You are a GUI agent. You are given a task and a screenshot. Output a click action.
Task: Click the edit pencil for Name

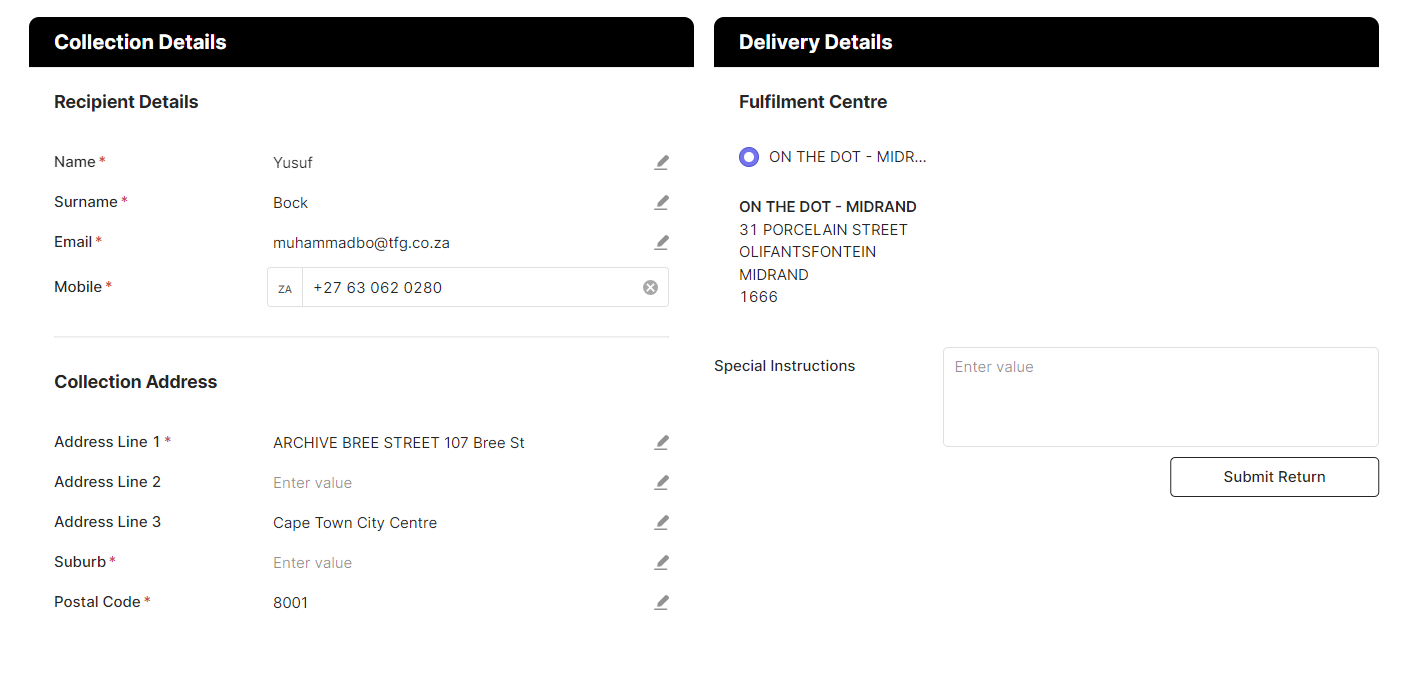661,162
